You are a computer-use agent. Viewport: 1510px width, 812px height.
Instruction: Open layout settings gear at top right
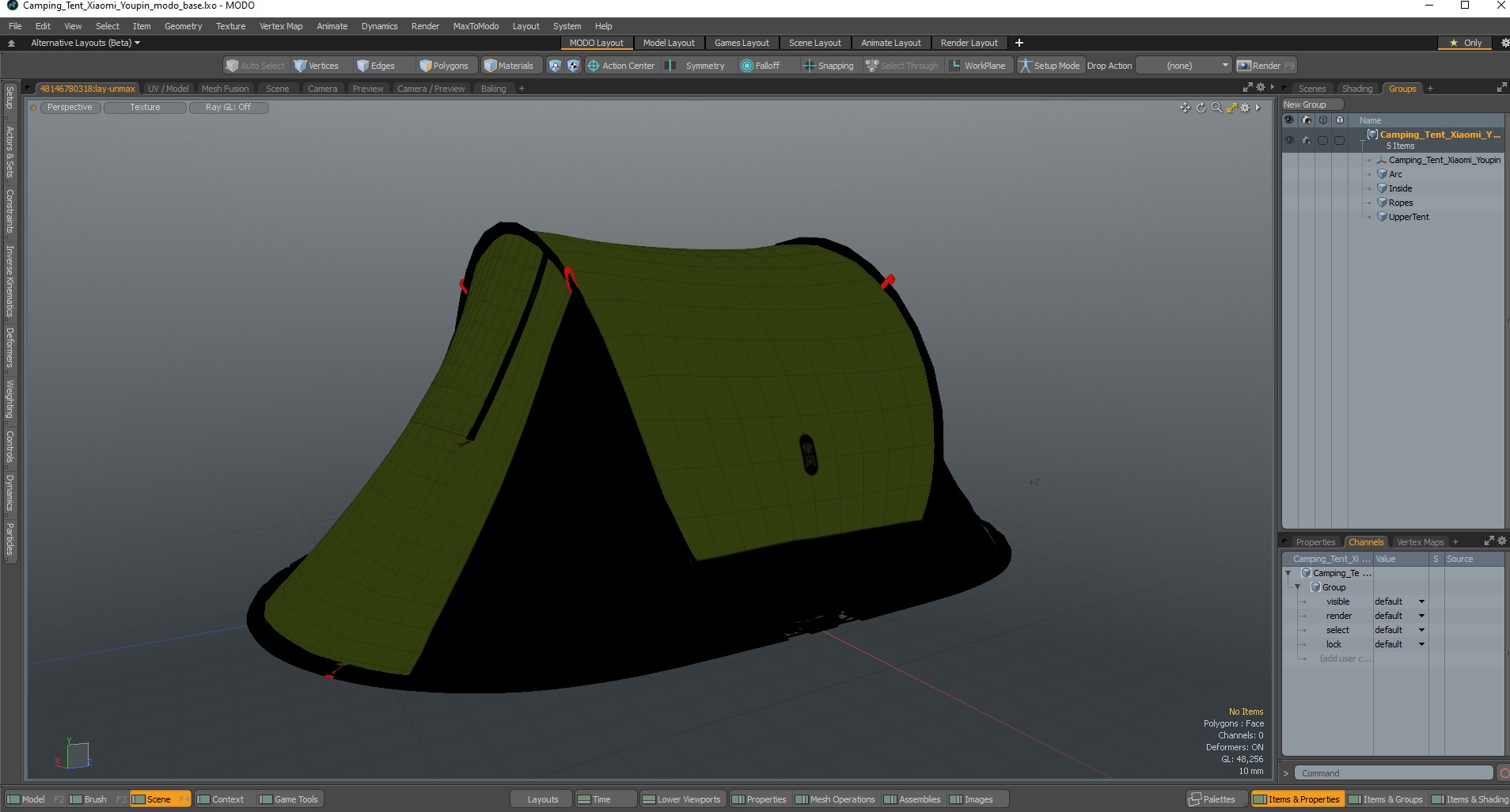(1505, 43)
